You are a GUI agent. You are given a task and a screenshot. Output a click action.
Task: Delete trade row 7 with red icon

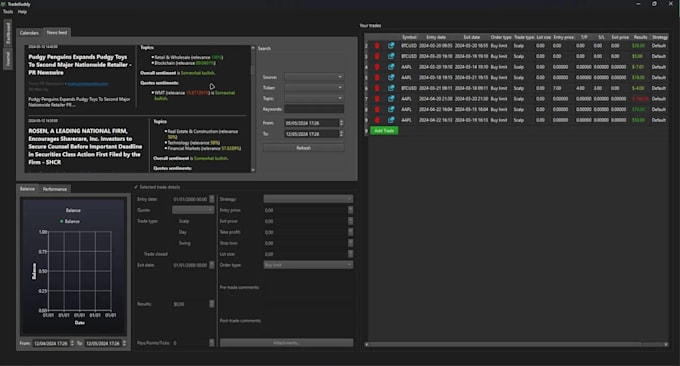[x=377, y=99]
